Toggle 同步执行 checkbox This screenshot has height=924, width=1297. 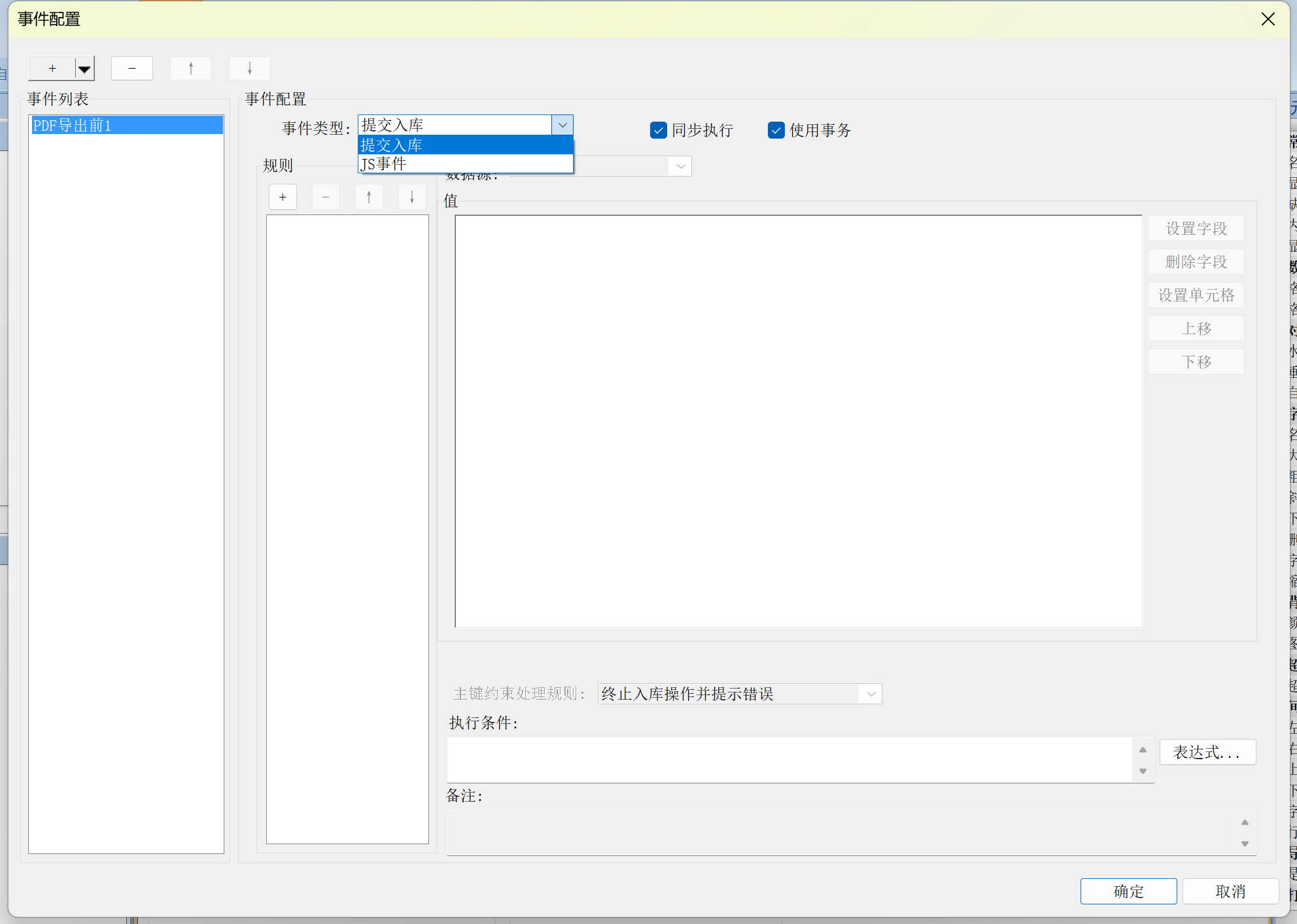tap(659, 130)
